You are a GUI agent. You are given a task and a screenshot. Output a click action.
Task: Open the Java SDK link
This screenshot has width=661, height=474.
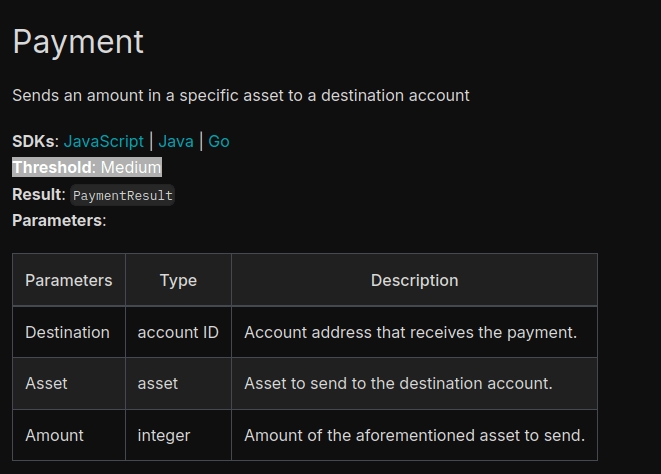176,141
